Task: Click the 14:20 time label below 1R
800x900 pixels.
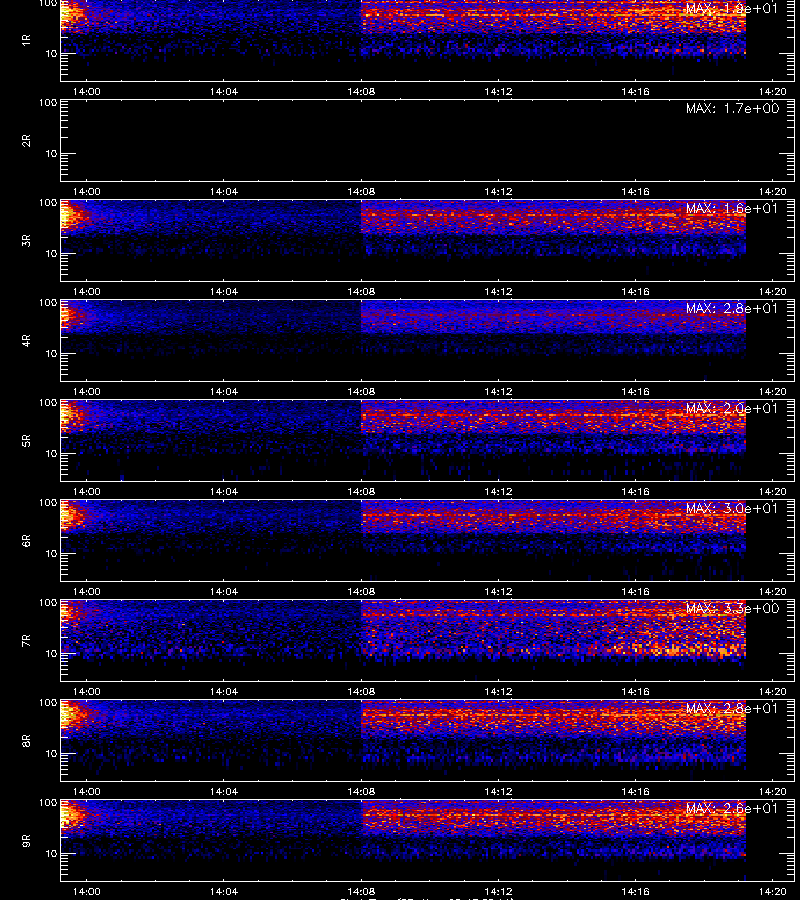Action: coord(772,92)
